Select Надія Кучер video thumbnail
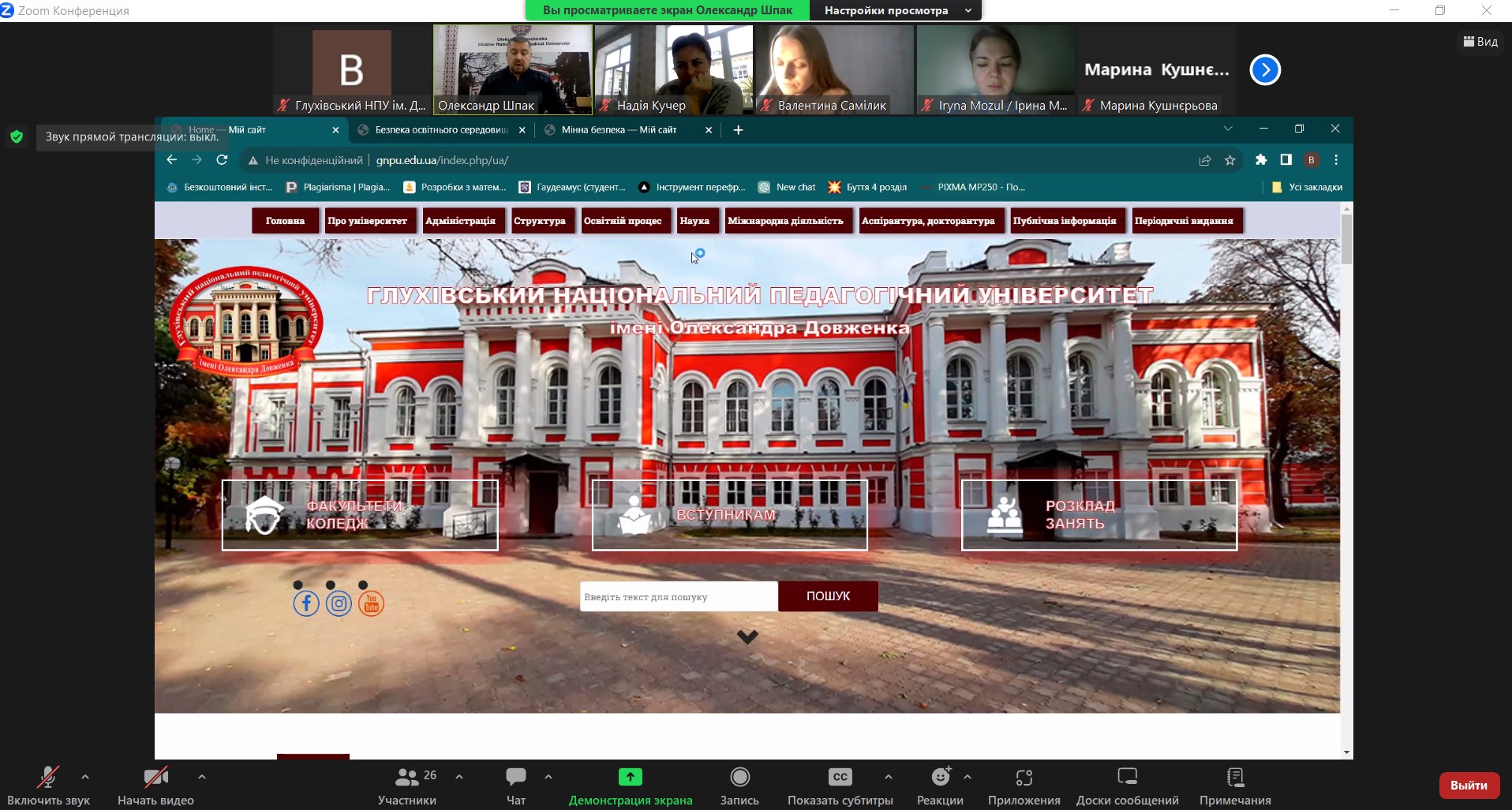 [674, 69]
